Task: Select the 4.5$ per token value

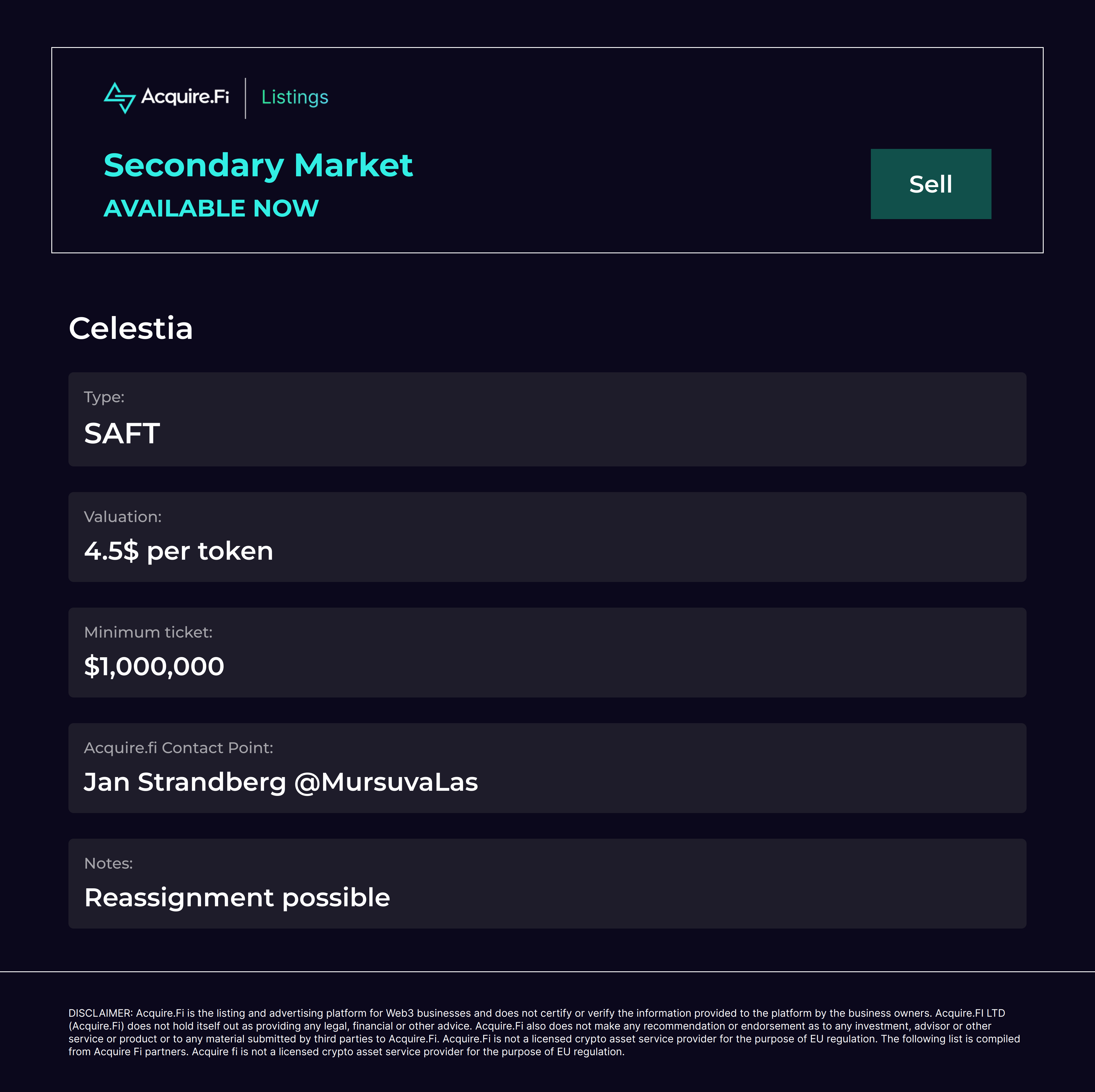Action: tap(179, 551)
